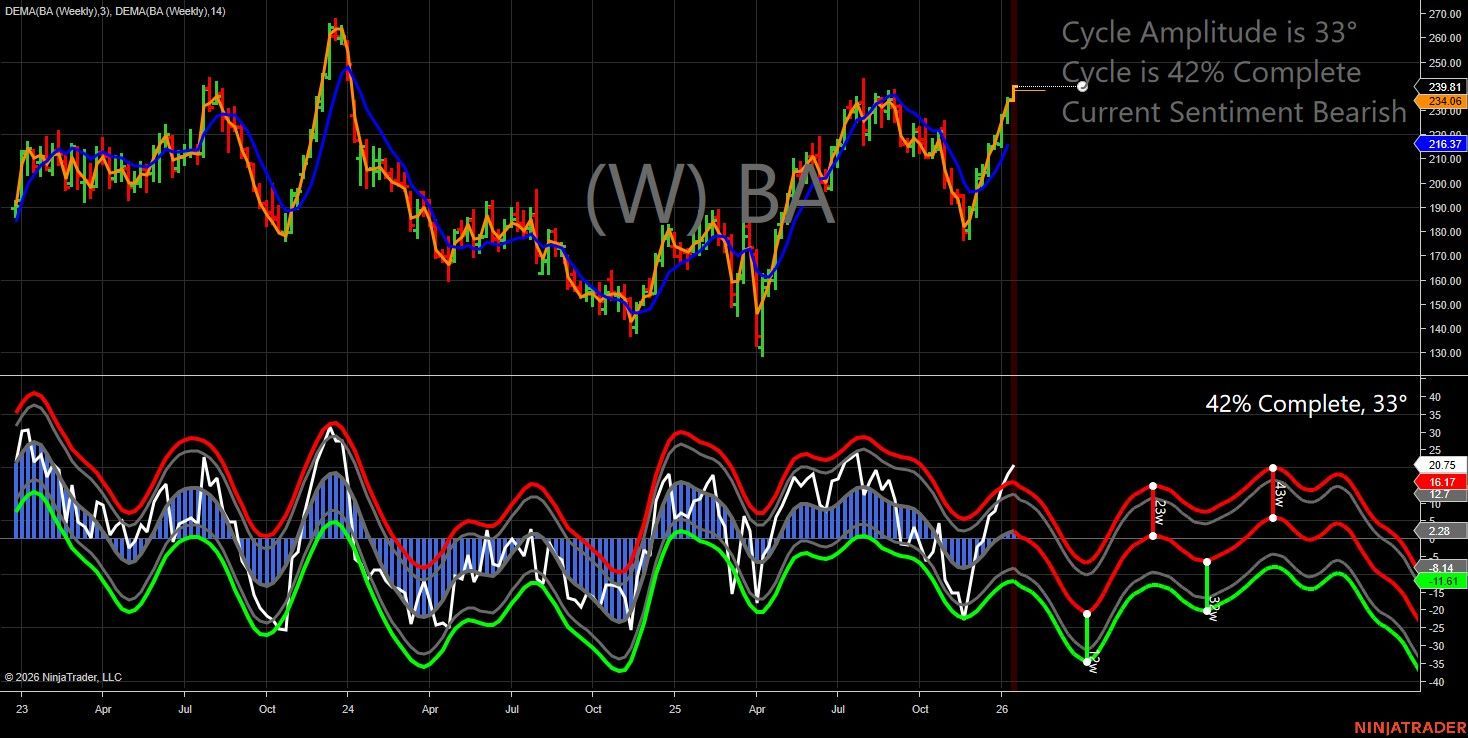The width and height of the screenshot is (1468, 738).
Task: Click the 270.00 price axis label
Action: (x=1443, y=14)
